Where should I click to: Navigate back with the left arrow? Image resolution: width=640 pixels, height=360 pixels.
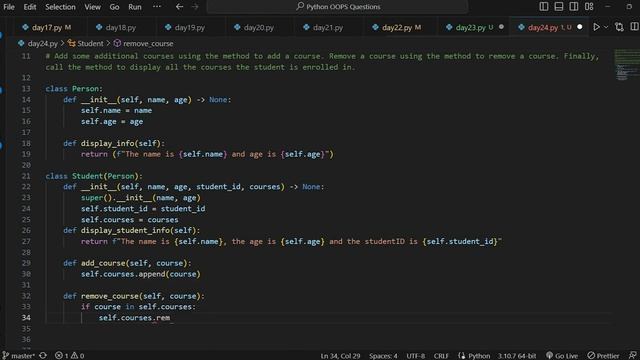click(179, 7)
